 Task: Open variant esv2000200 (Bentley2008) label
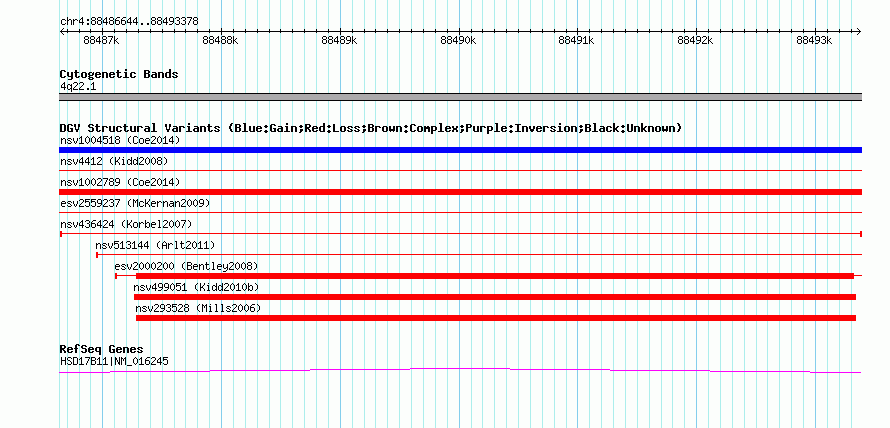pyautogui.click(x=186, y=266)
